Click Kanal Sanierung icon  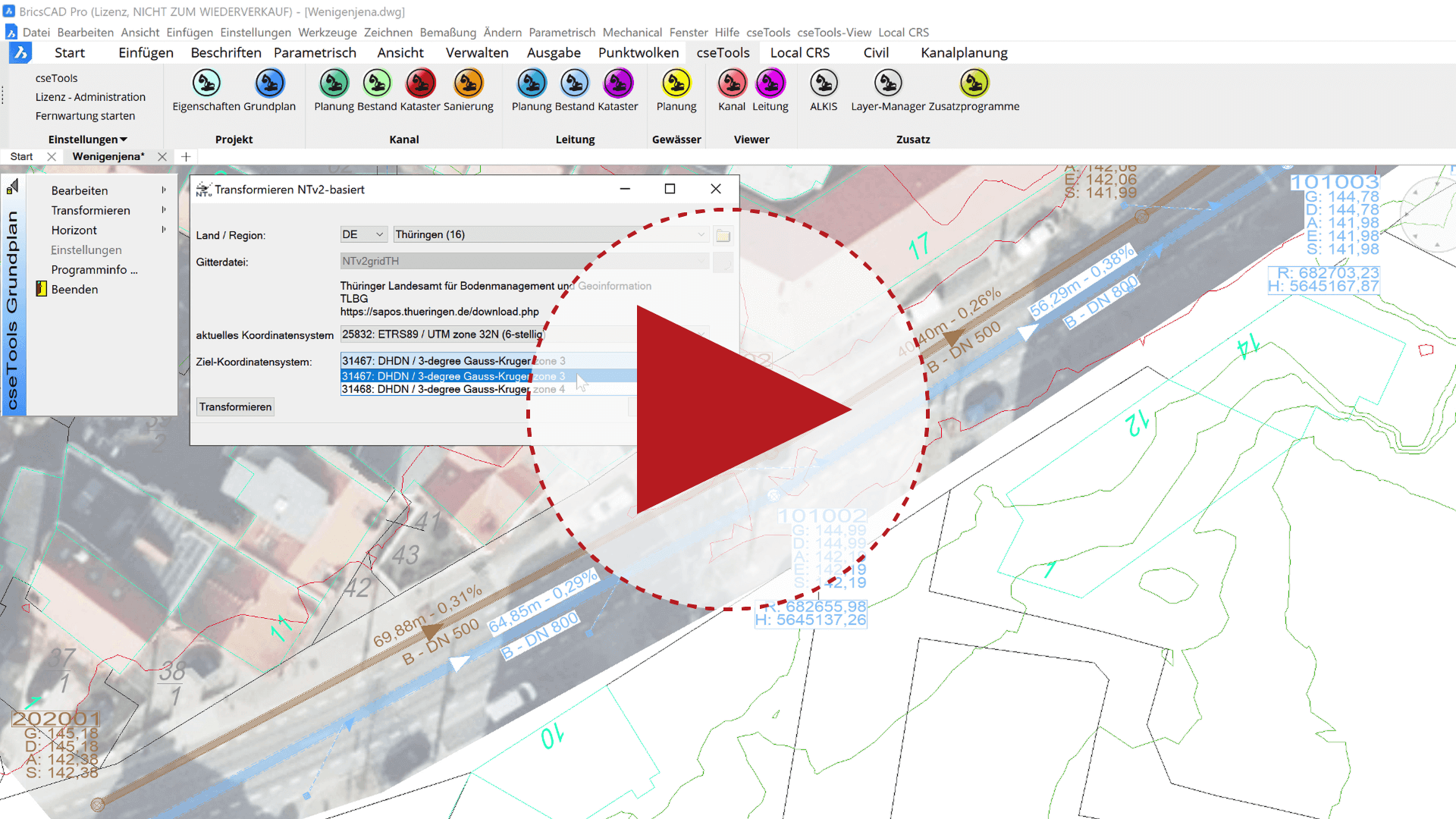[x=468, y=83]
